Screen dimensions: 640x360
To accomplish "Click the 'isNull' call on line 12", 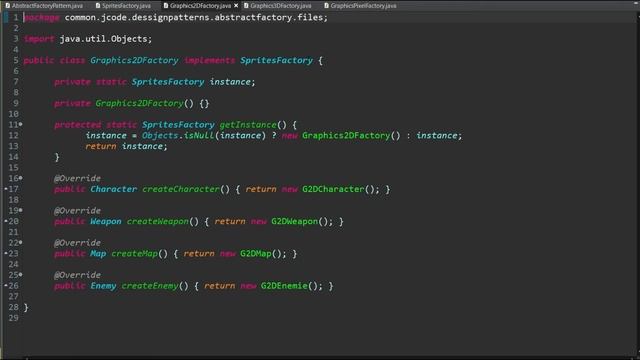I will tap(199, 136).
